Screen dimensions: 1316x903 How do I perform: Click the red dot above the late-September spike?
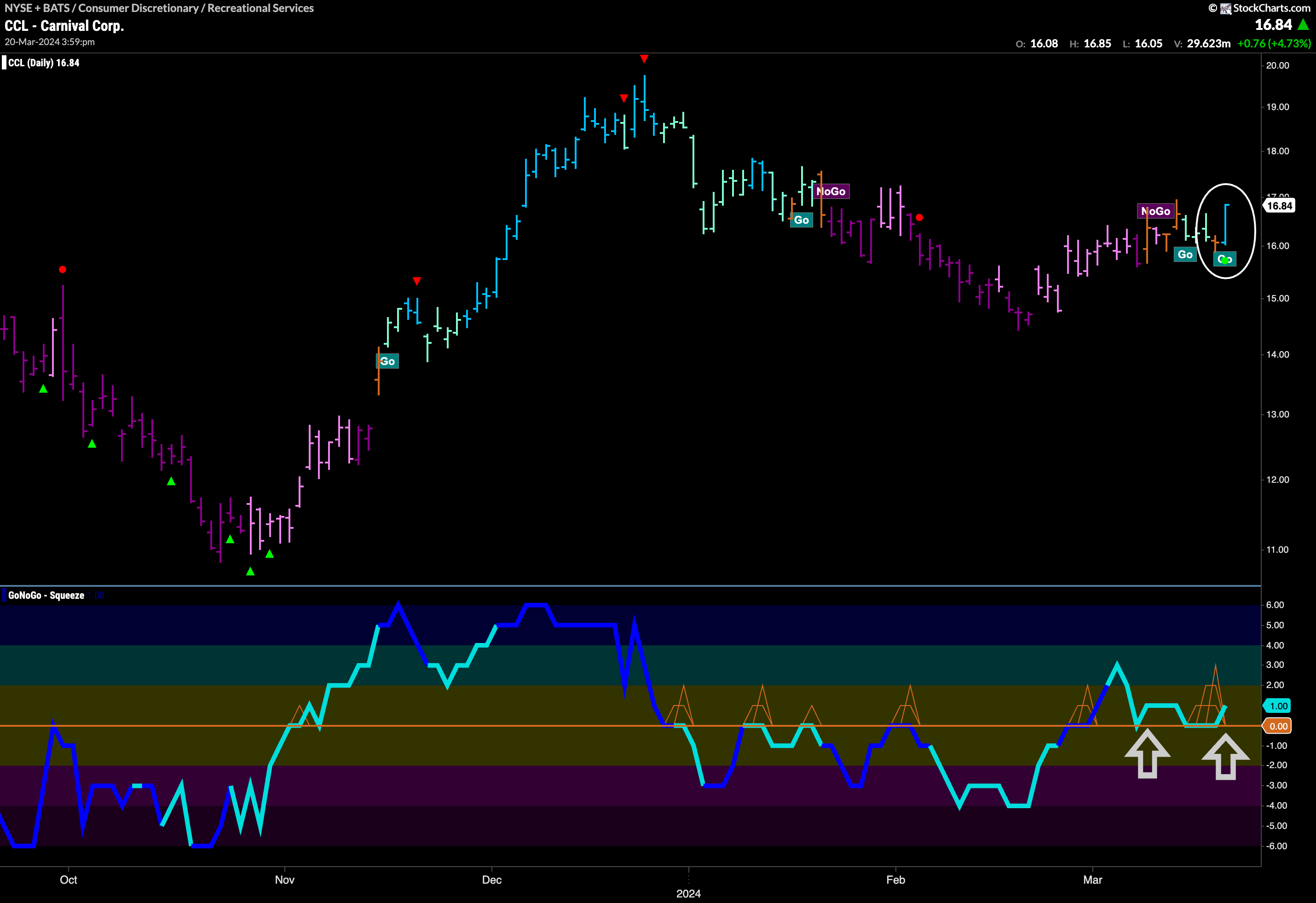63,270
